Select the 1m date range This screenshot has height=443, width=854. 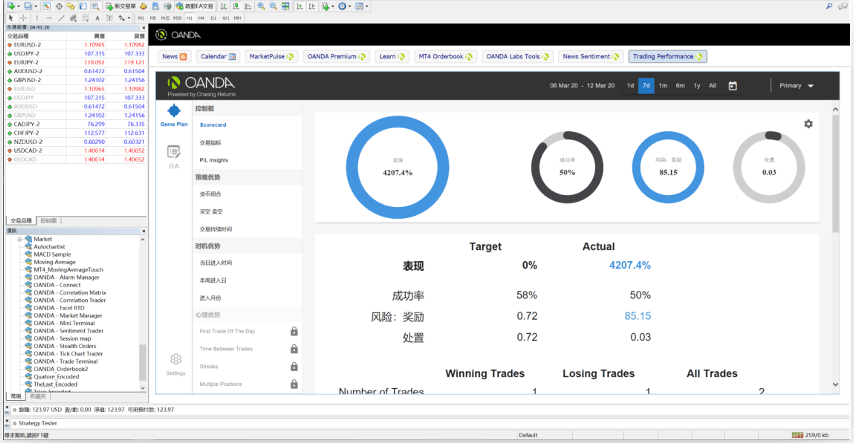pos(663,86)
